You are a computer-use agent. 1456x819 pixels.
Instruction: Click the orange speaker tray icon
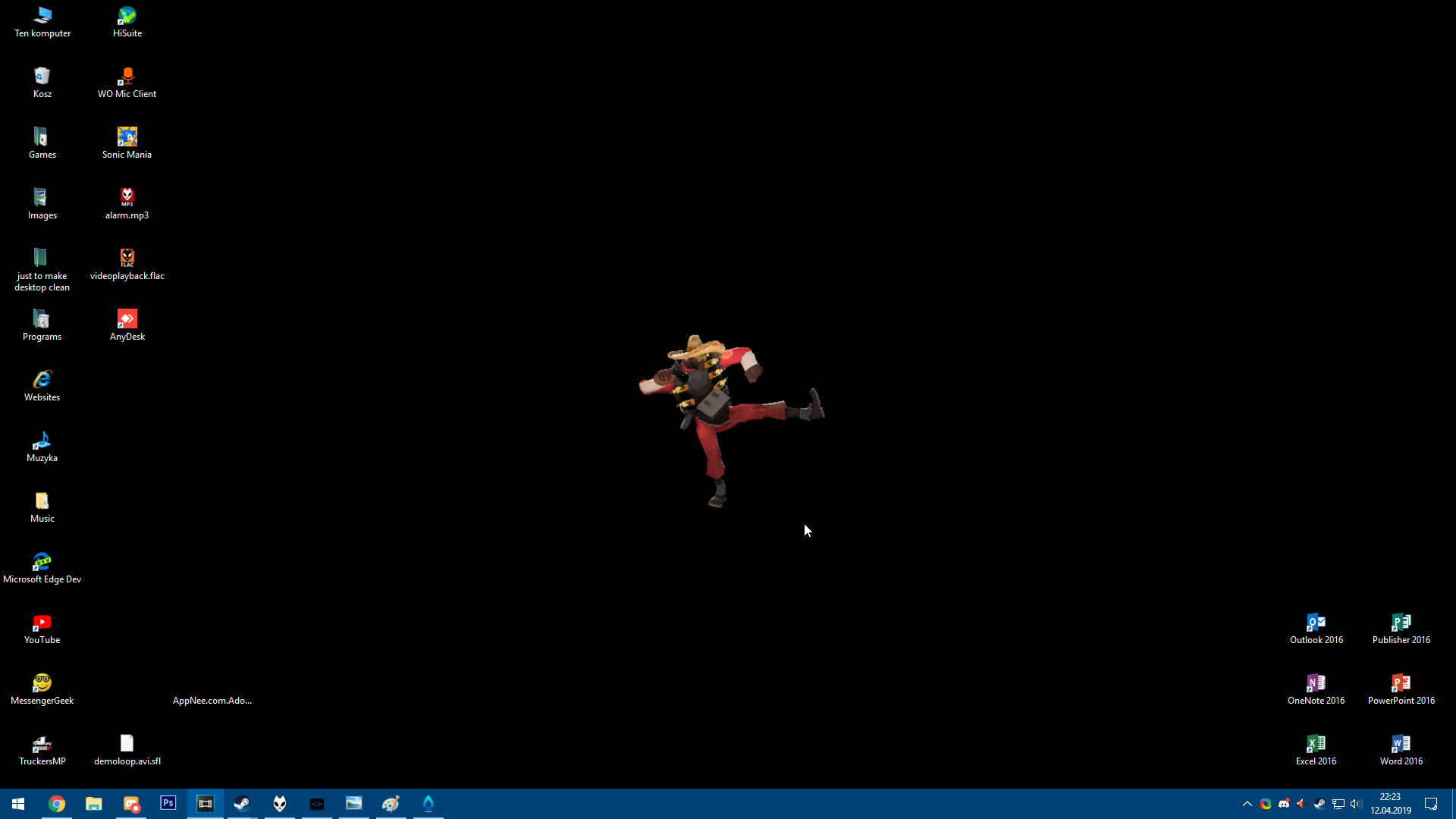click(1301, 804)
